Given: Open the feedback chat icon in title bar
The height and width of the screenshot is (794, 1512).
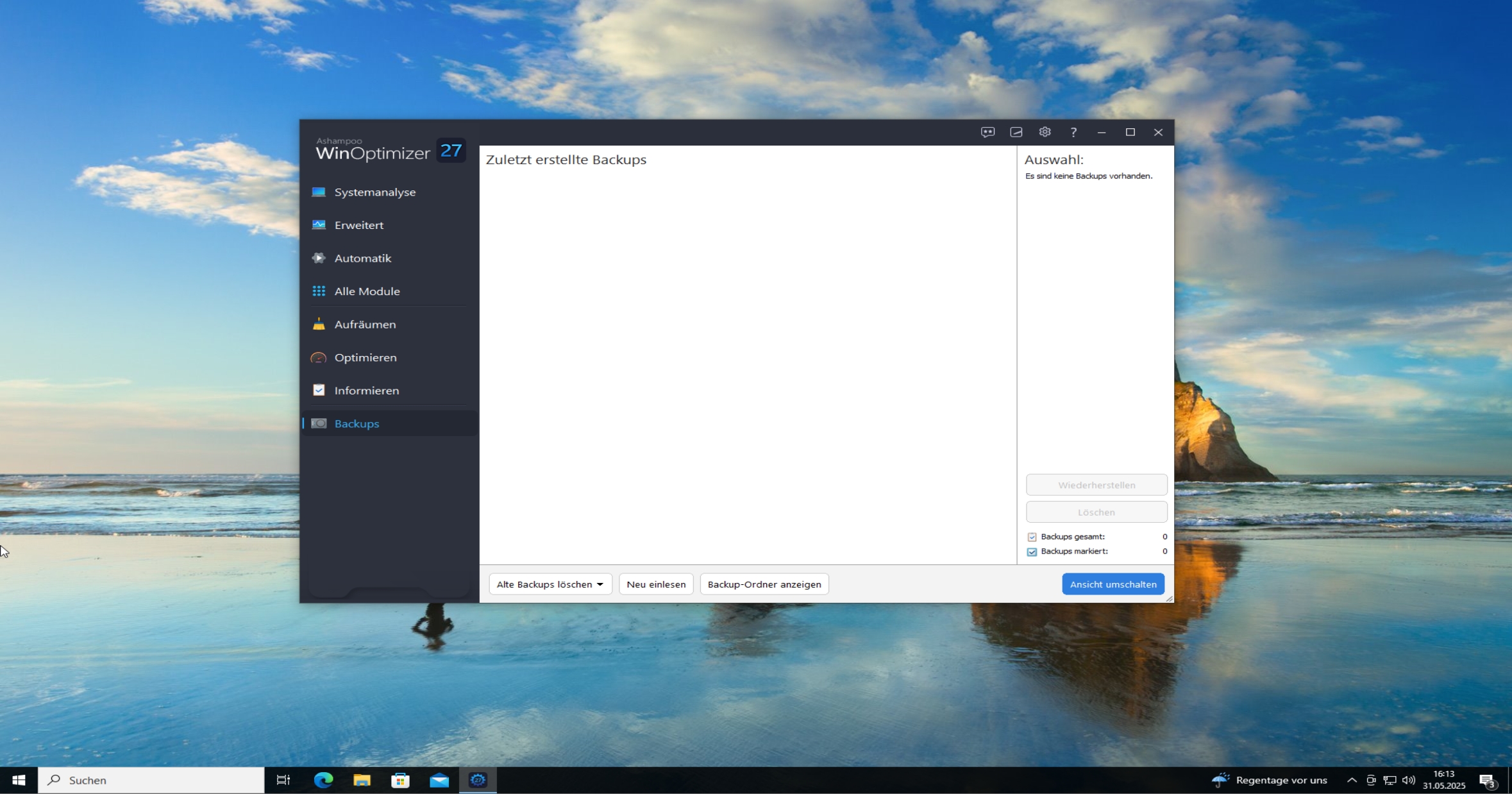Looking at the screenshot, I should pos(987,132).
